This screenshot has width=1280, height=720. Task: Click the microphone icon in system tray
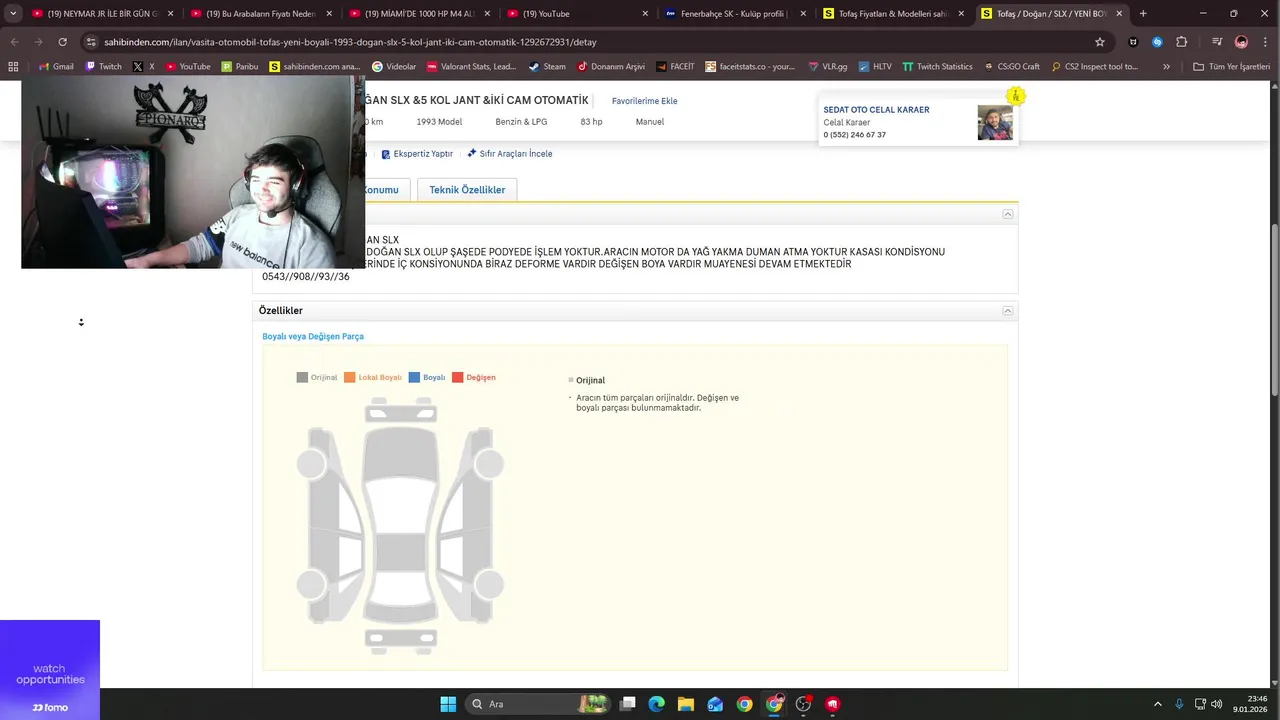point(1179,704)
